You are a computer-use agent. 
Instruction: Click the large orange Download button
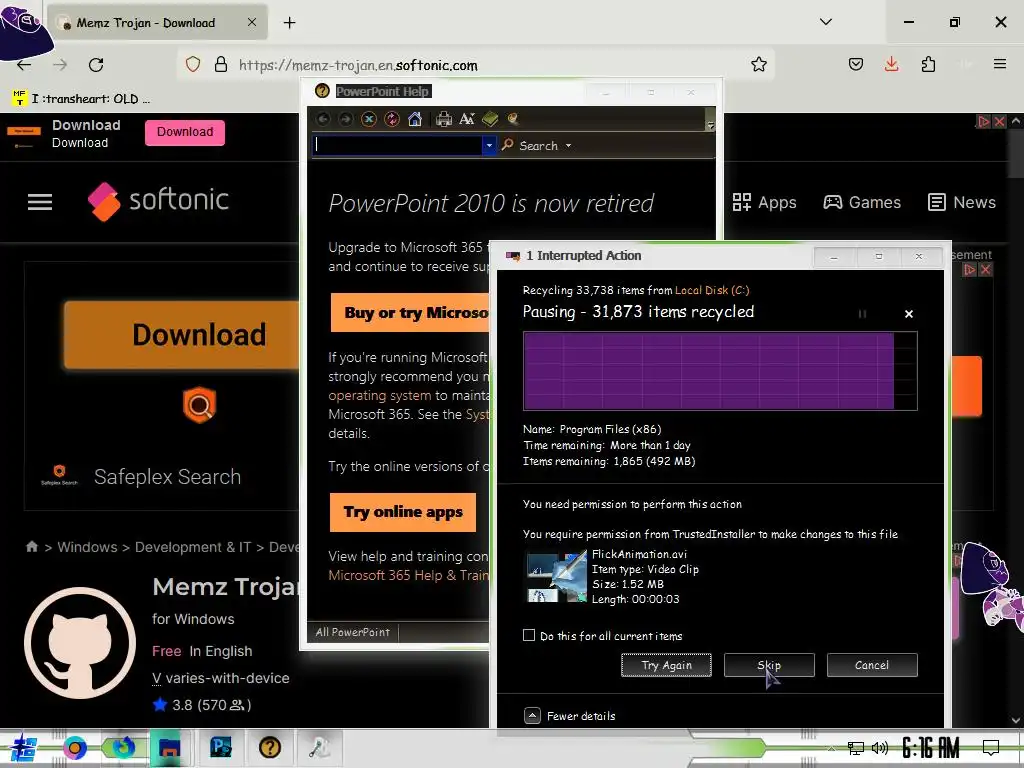click(x=182, y=334)
